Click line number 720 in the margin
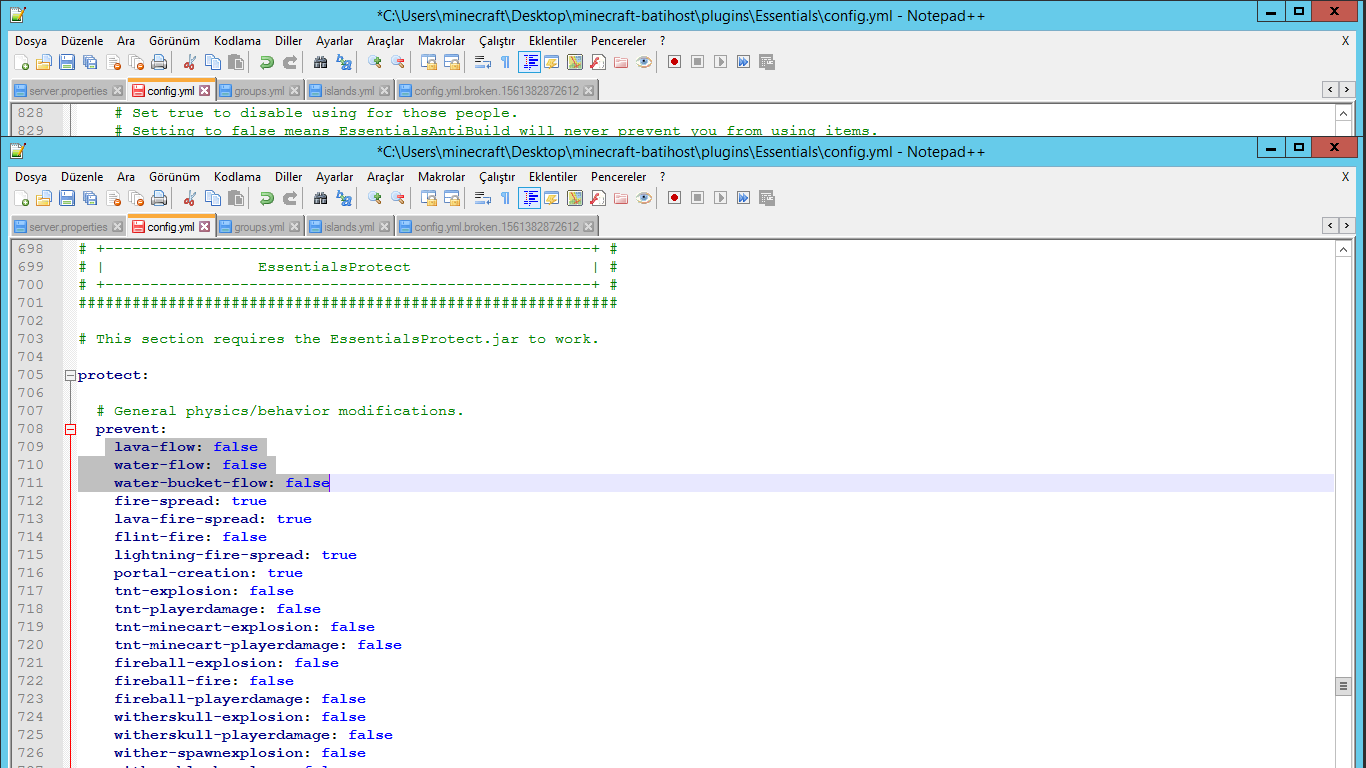This screenshot has width=1366, height=768. tap(31, 645)
